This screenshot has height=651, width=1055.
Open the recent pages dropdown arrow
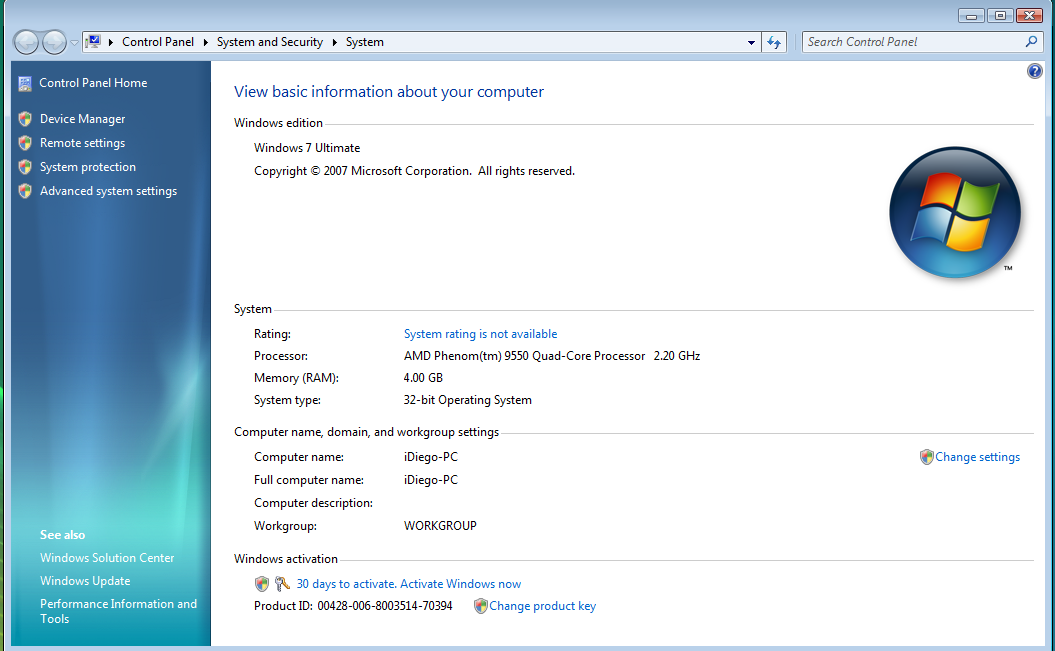click(x=74, y=43)
